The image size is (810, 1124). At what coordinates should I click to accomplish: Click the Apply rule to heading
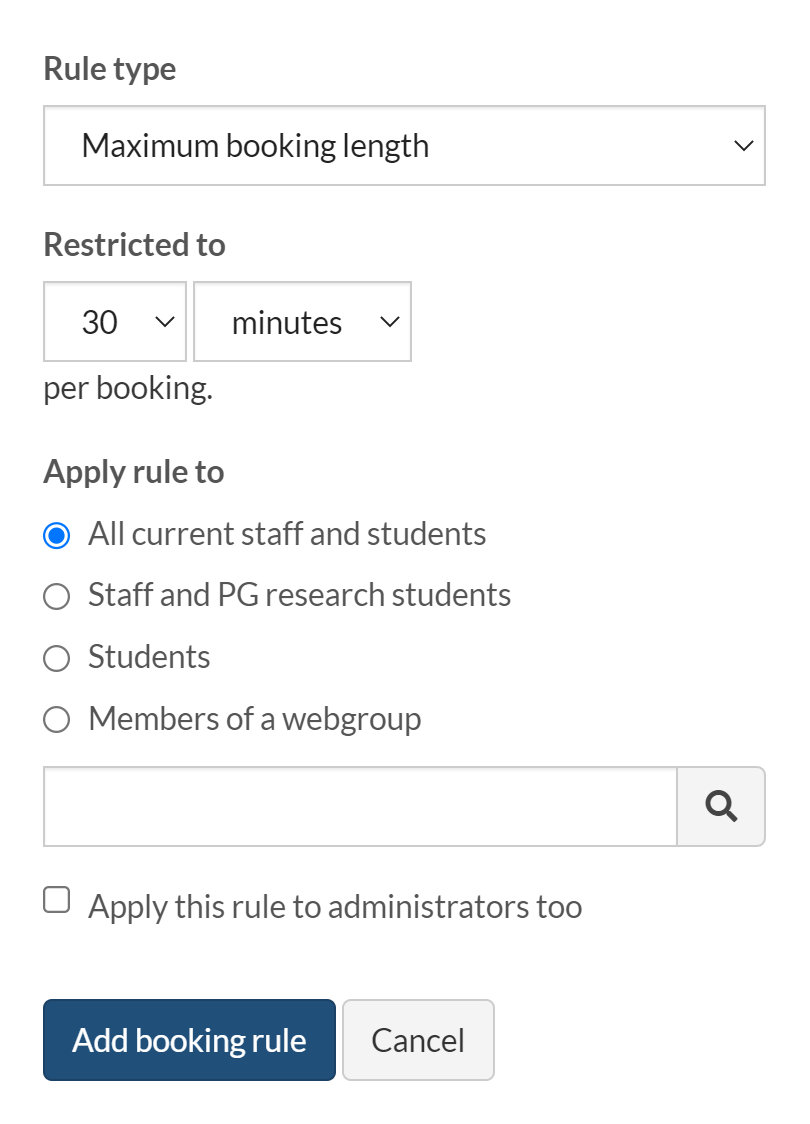(134, 472)
